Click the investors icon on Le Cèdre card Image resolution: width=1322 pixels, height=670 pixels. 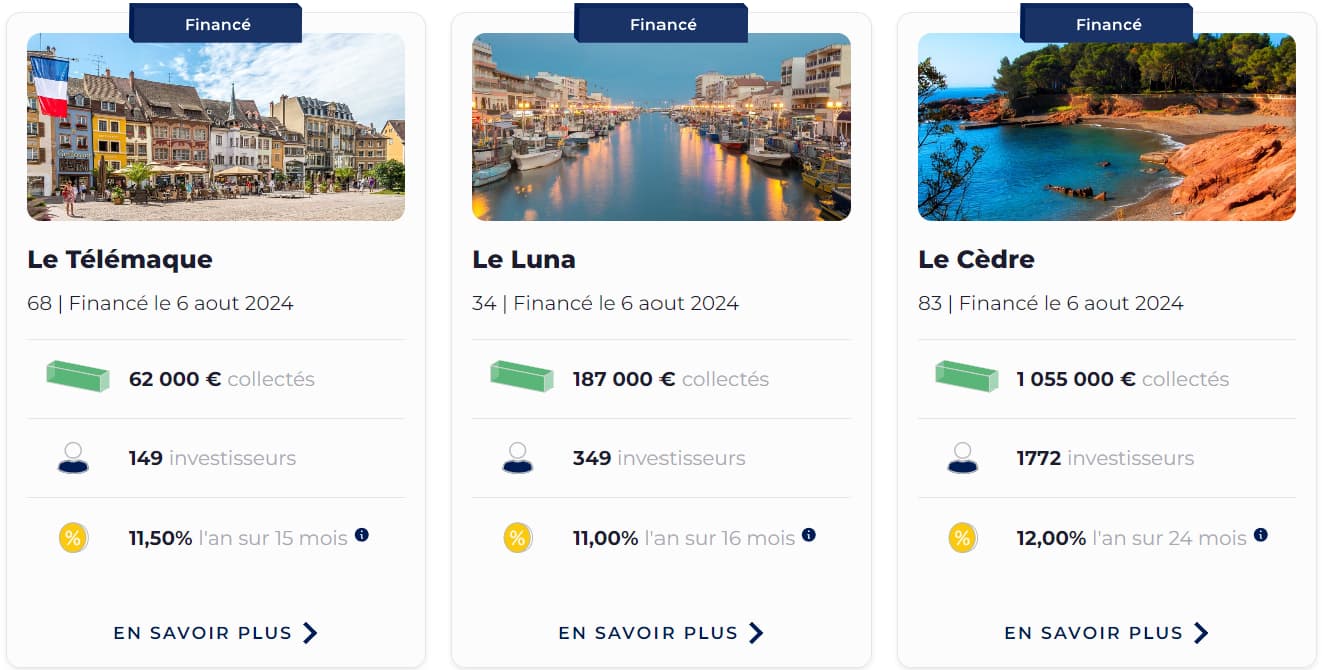tap(963, 457)
